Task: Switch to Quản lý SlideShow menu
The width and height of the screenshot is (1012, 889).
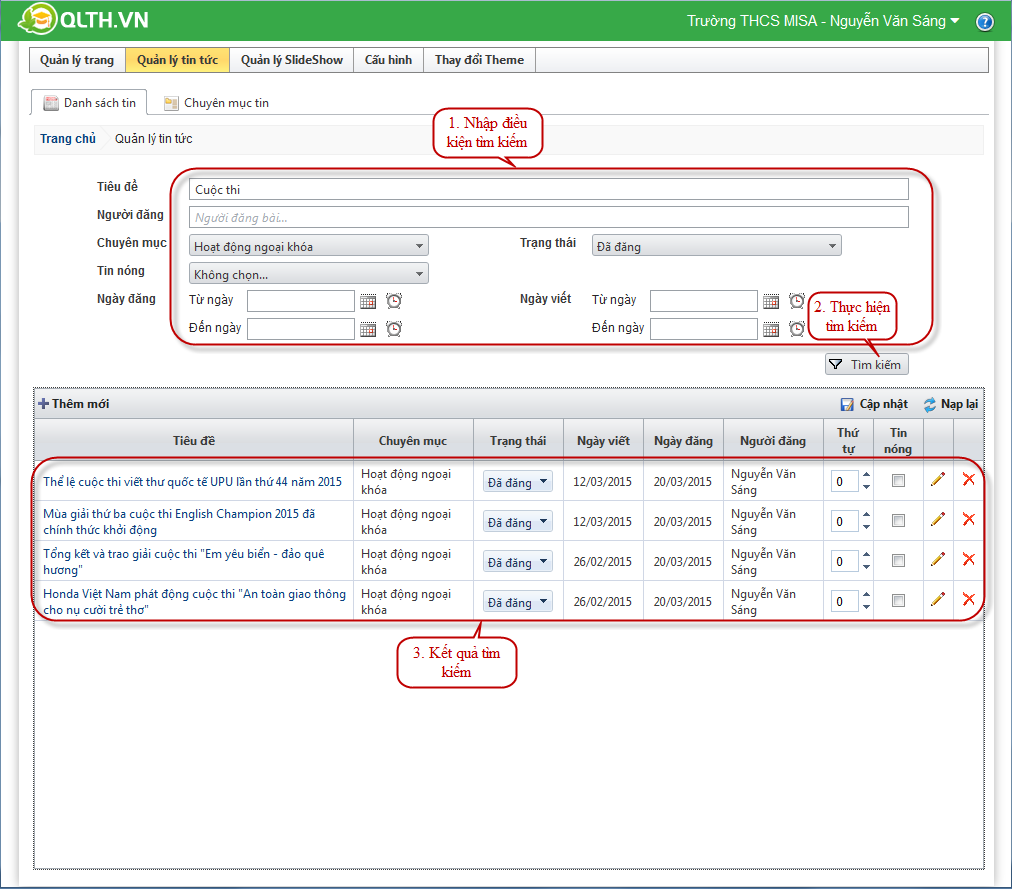Action: pyautogui.click(x=291, y=60)
